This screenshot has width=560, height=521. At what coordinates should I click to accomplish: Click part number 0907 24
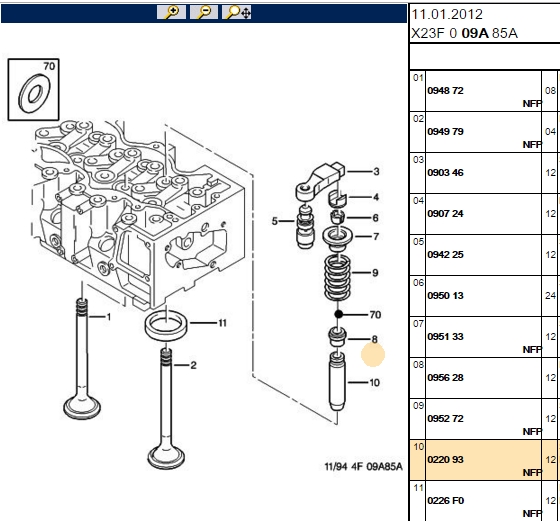pyautogui.click(x=445, y=214)
